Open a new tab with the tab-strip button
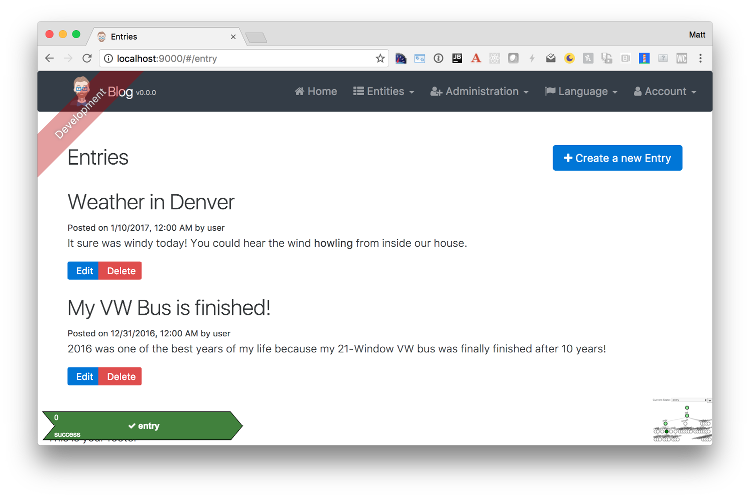This screenshot has width=750, height=499. (x=256, y=37)
